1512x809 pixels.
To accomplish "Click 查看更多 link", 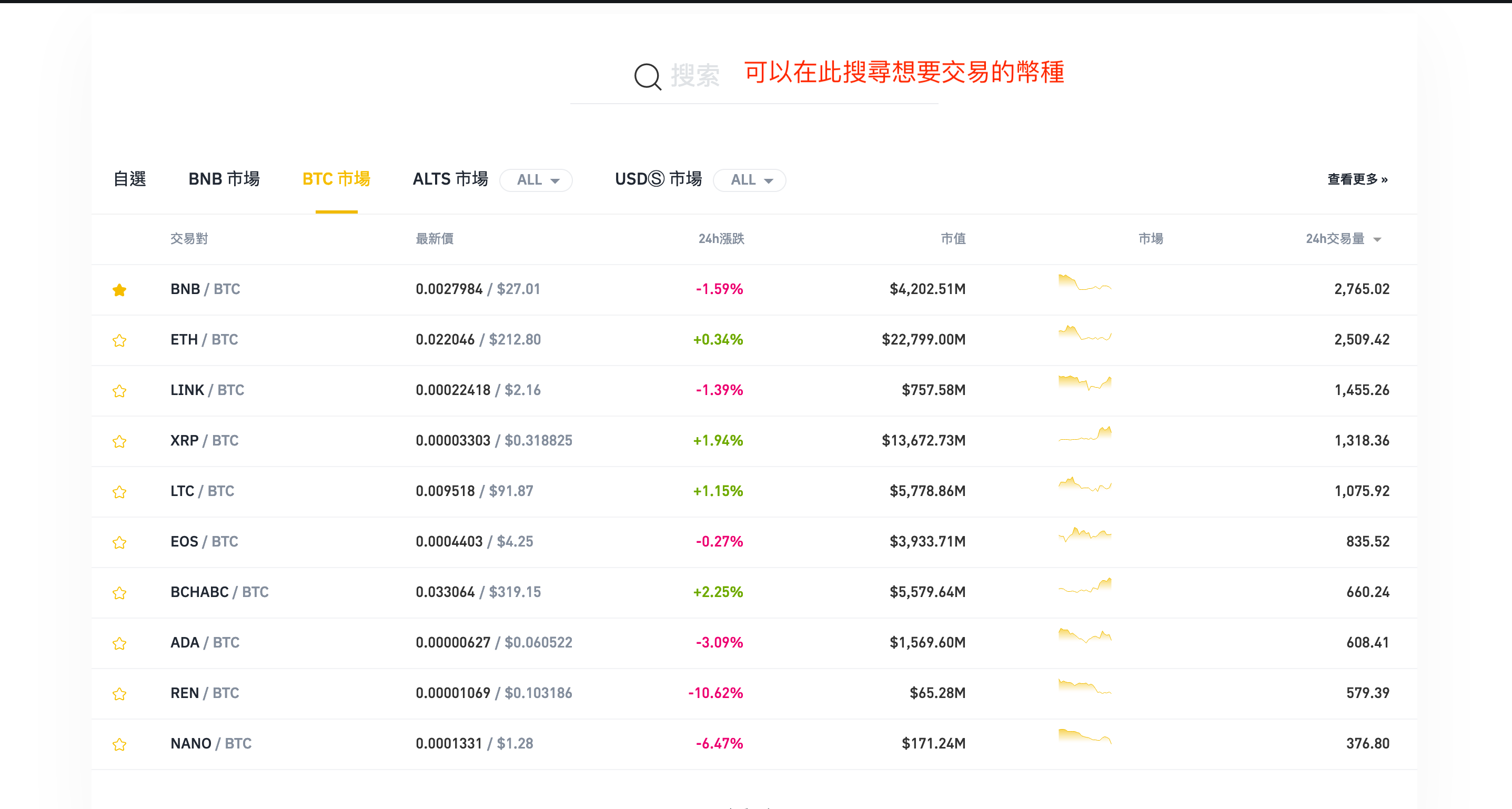I will (1358, 179).
